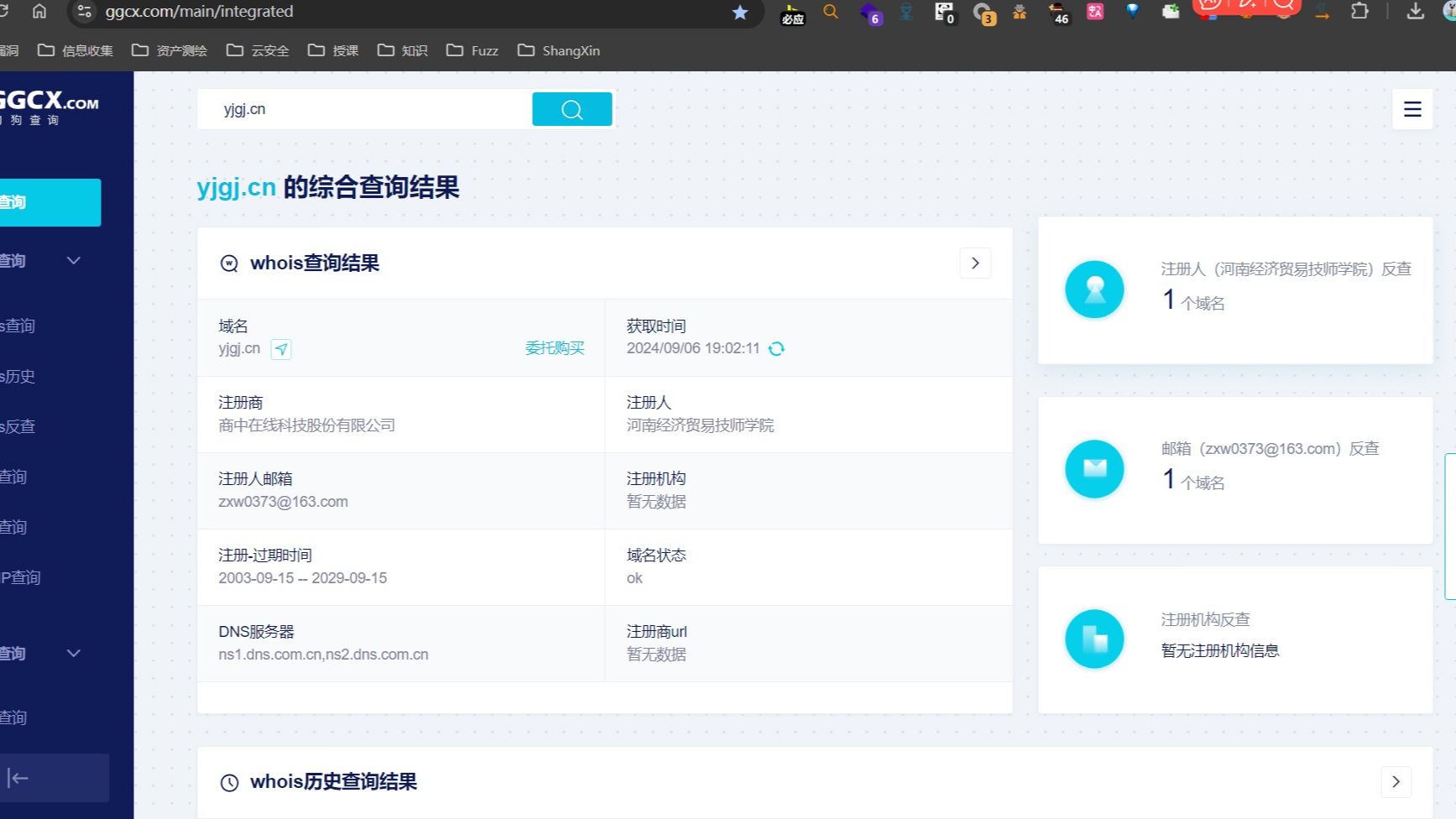The height and width of the screenshot is (819, 1456).
Task: Click the whois历史查询结果 clock icon
Action: 229,783
